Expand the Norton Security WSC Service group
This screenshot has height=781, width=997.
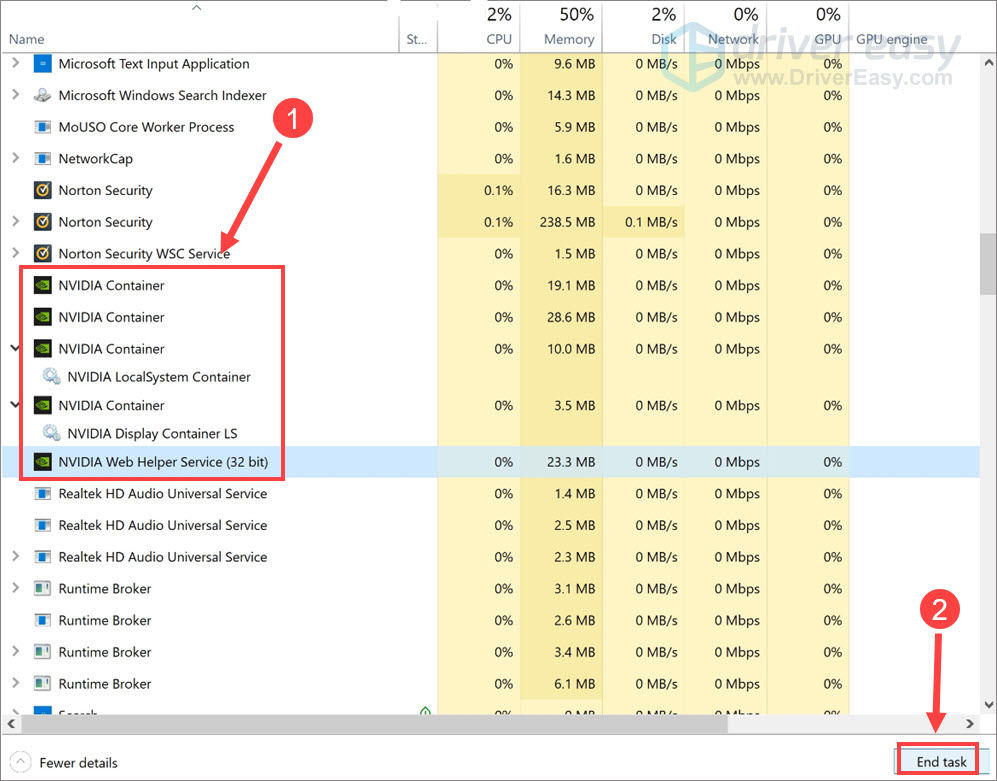[15, 254]
